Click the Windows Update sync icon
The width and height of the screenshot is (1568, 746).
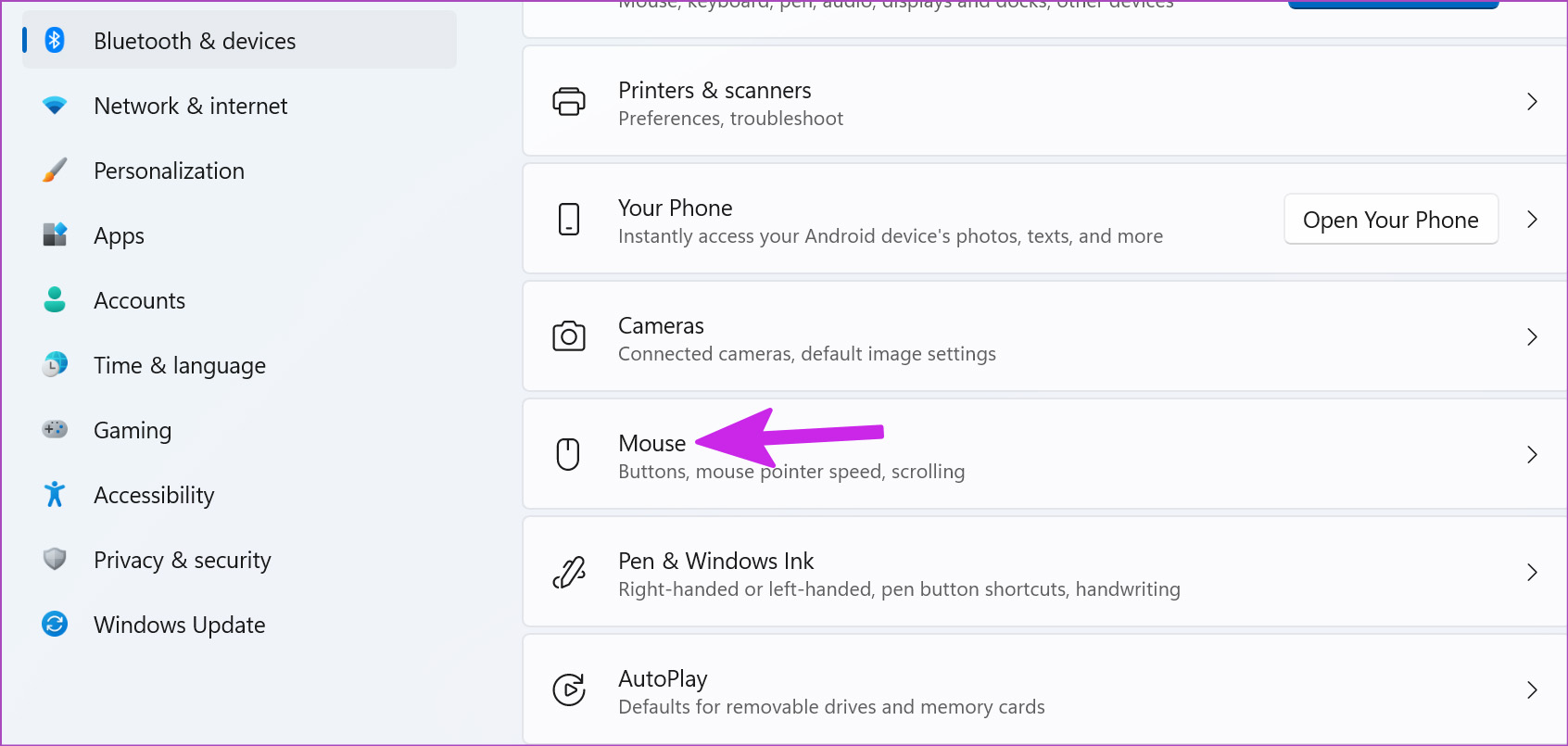click(x=55, y=625)
